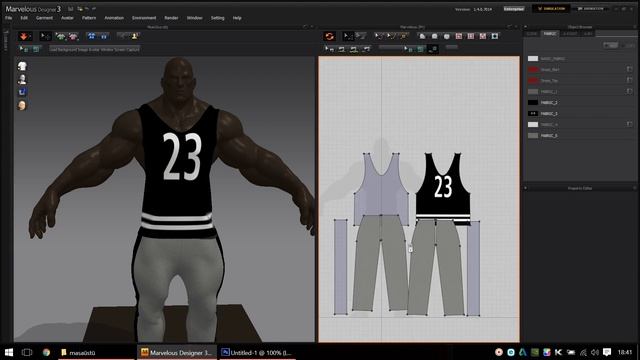Open the Setting menu
Viewport: 640px width, 360px height.
point(218,18)
